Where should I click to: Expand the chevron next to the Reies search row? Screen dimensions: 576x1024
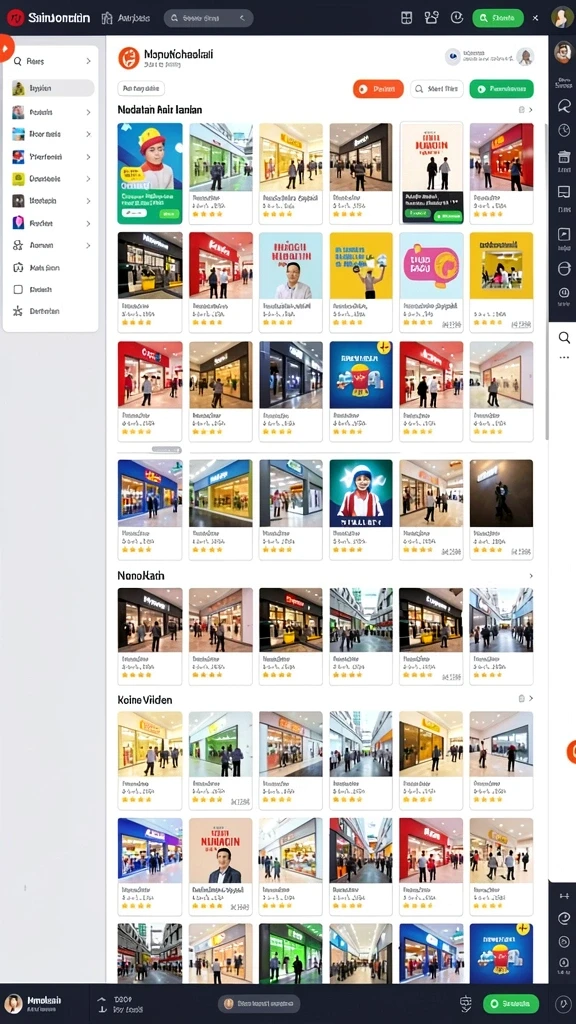(88, 61)
